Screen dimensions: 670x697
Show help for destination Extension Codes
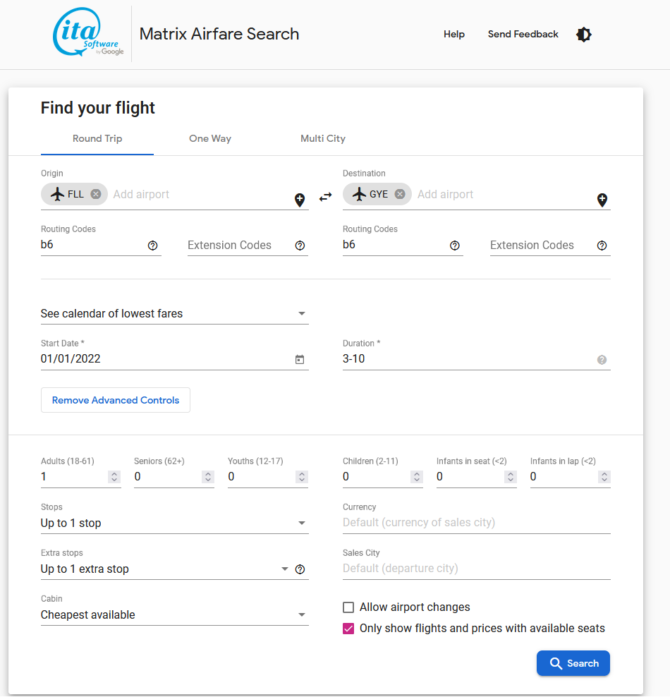602,245
